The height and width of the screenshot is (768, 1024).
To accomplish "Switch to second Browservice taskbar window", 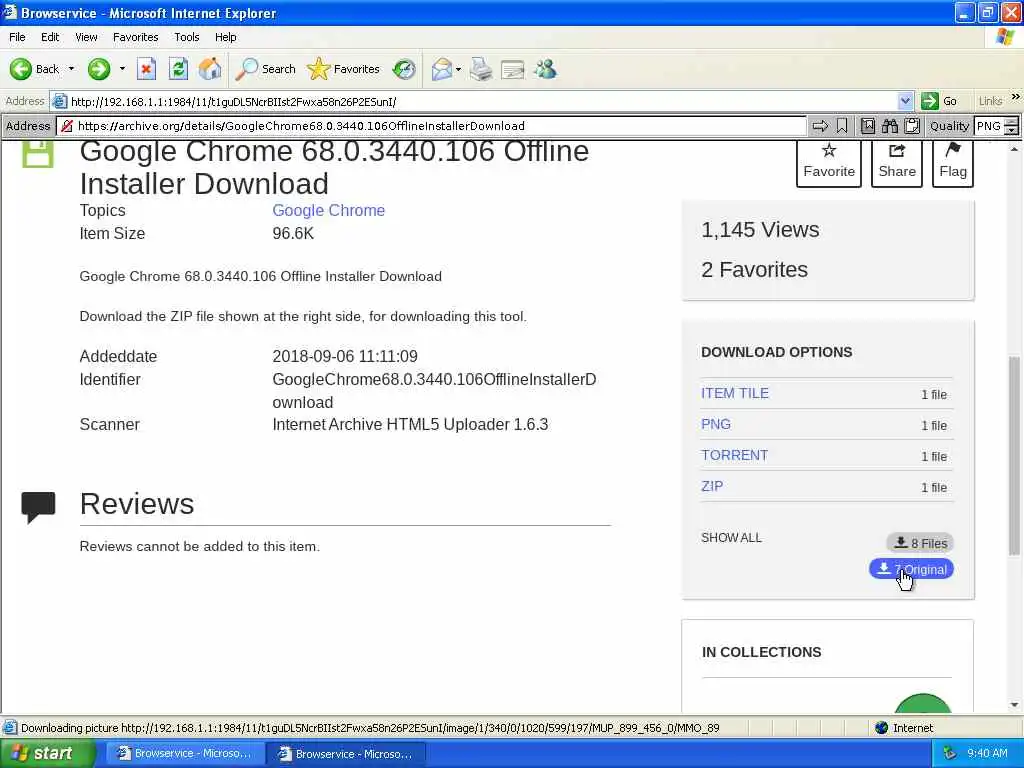I will click(345, 753).
